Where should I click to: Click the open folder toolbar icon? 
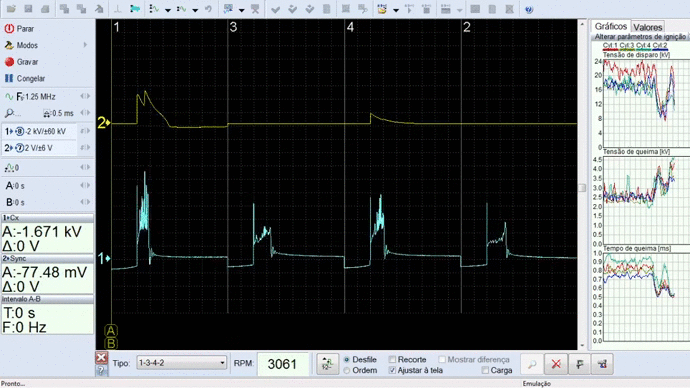point(11,9)
